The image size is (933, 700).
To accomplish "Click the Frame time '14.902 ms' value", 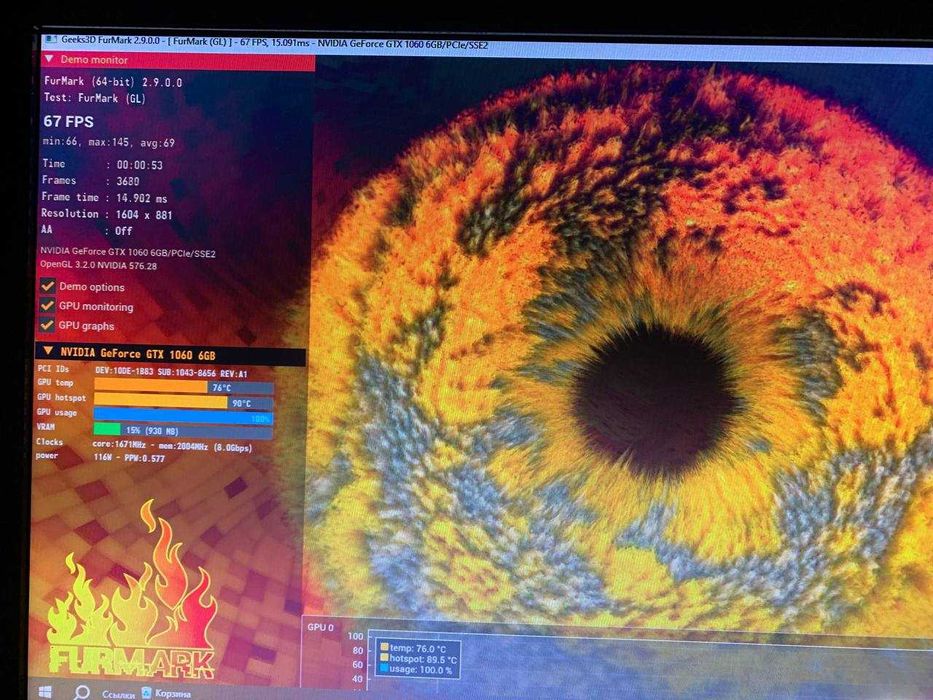I will click(142, 198).
